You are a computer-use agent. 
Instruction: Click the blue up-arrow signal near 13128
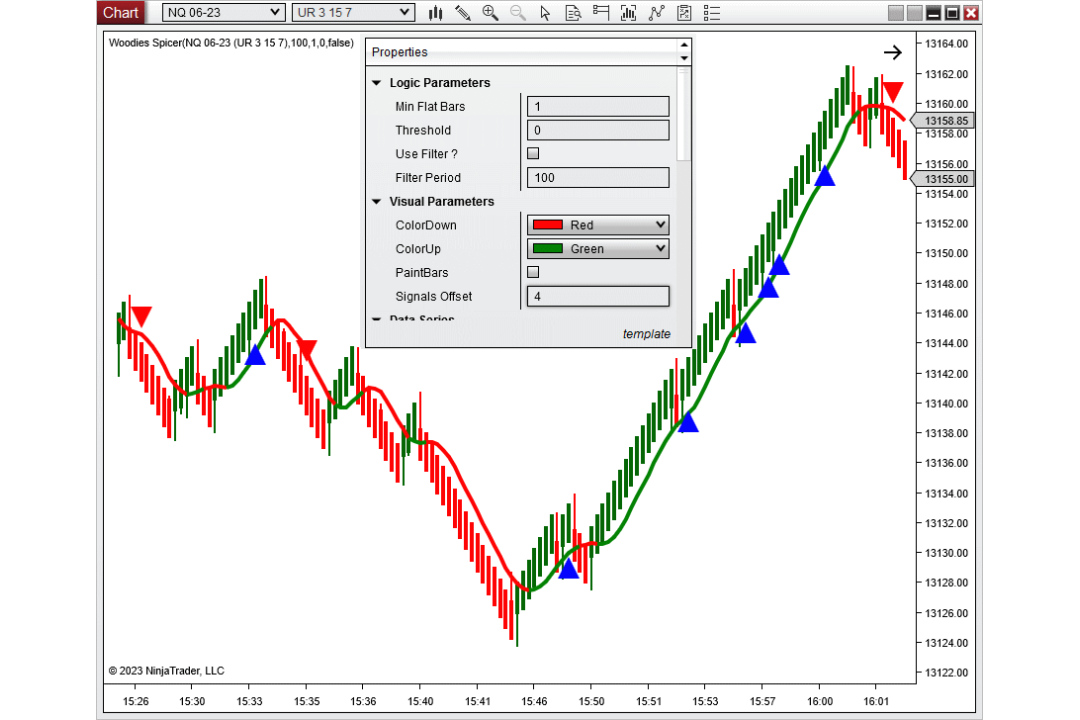(568, 569)
